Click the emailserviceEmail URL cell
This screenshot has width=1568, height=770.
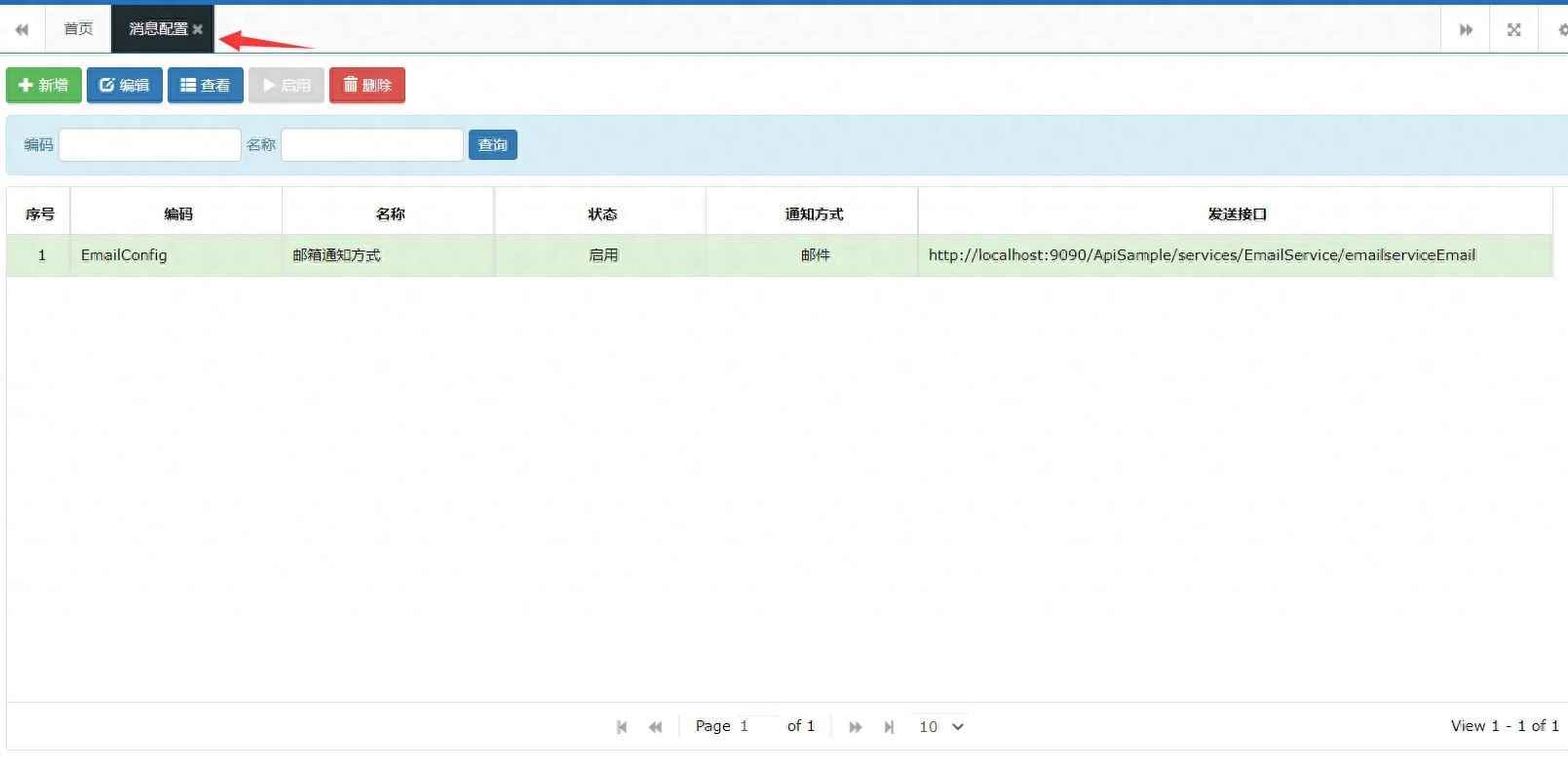click(x=1237, y=255)
